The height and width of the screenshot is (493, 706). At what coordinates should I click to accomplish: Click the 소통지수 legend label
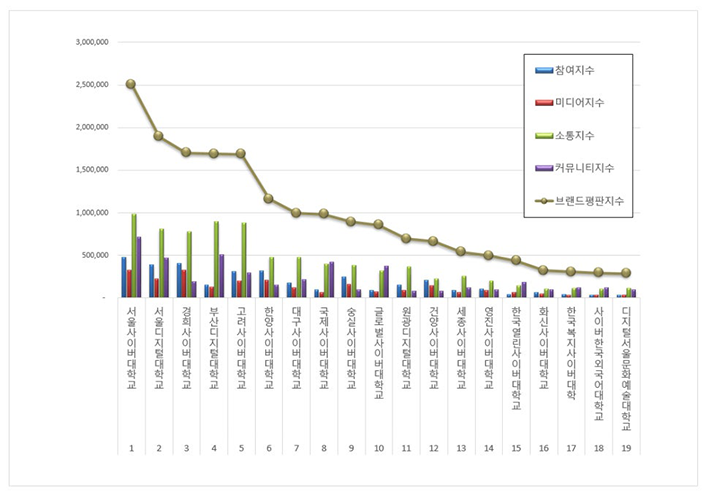point(574,136)
